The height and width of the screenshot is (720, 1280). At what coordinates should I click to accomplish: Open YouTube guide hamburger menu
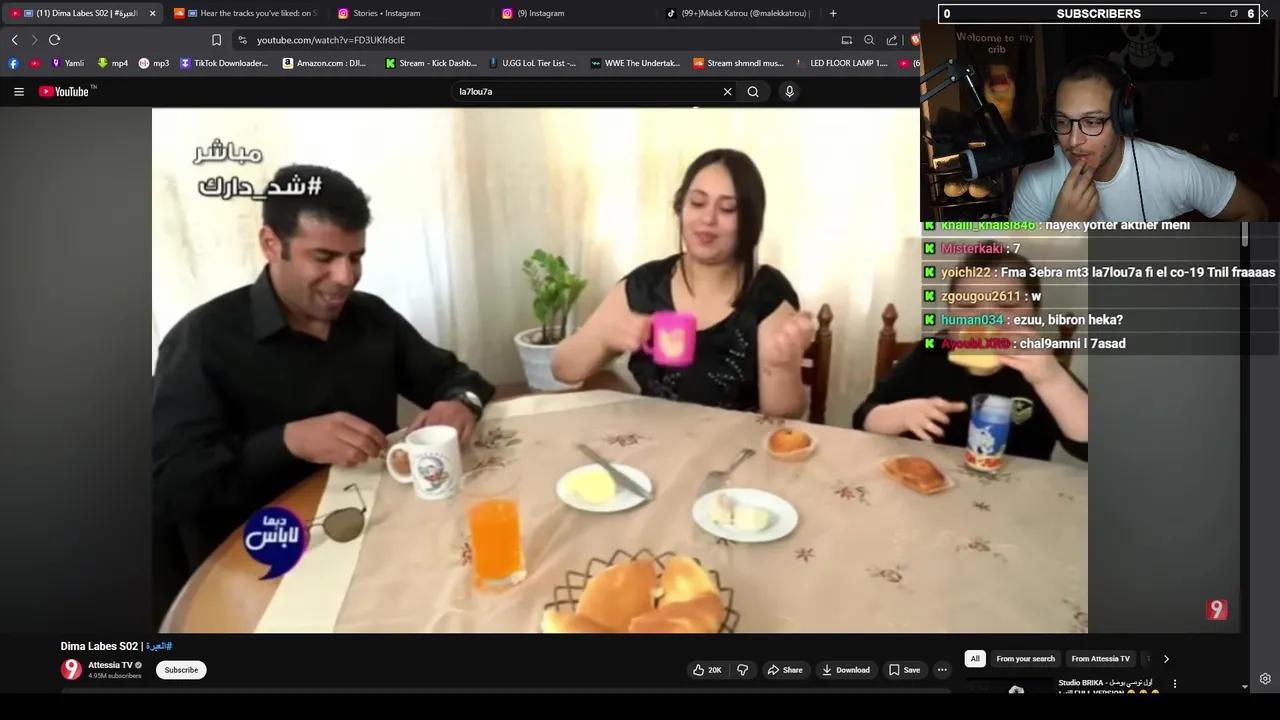point(19,91)
